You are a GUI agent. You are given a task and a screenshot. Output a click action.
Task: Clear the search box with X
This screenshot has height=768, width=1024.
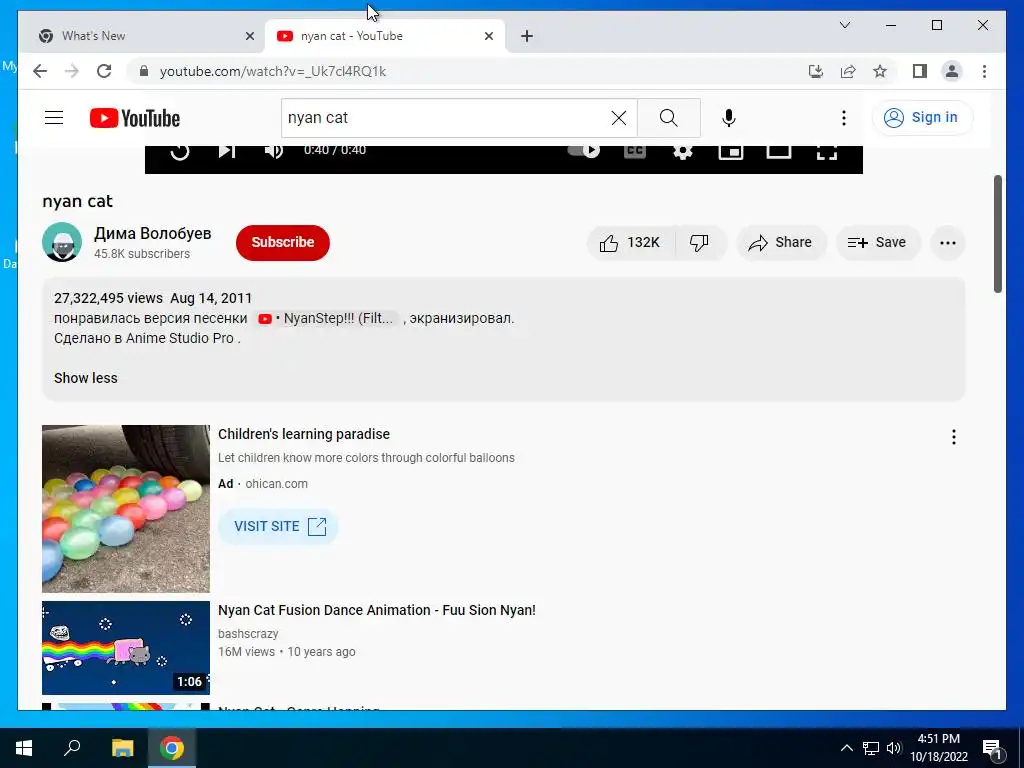618,118
